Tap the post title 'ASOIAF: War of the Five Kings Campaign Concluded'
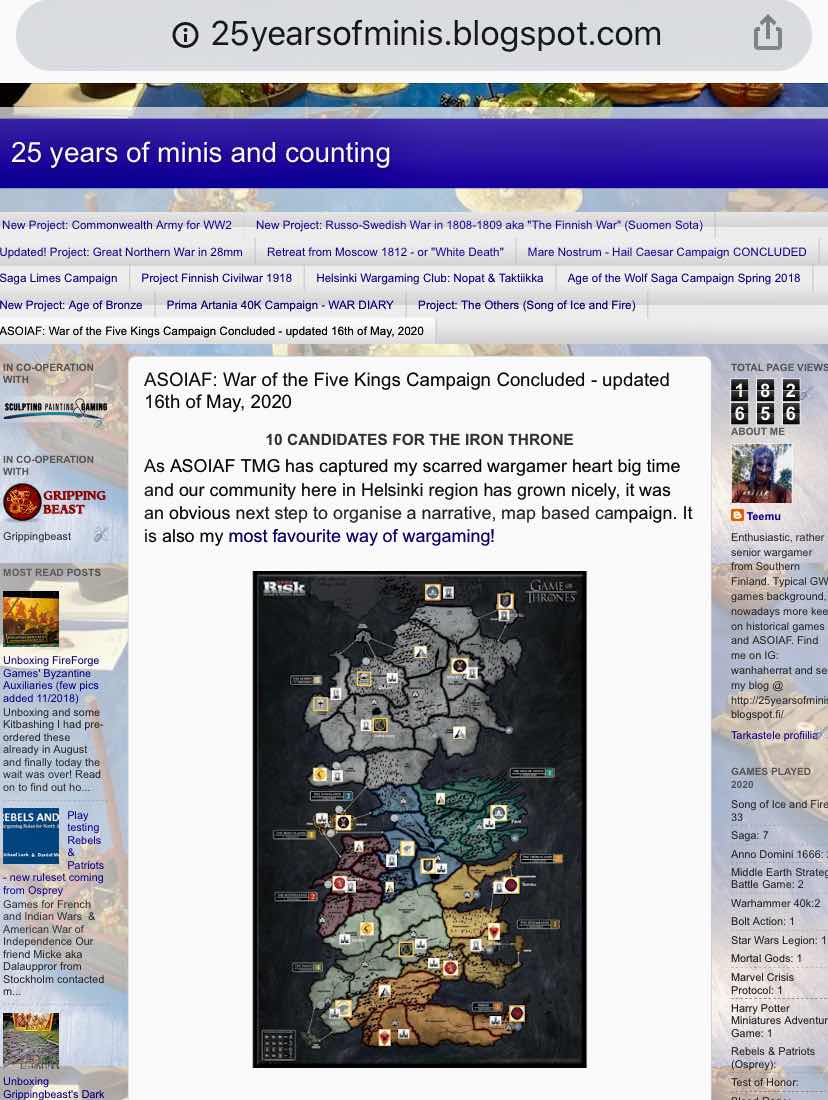 [407, 391]
